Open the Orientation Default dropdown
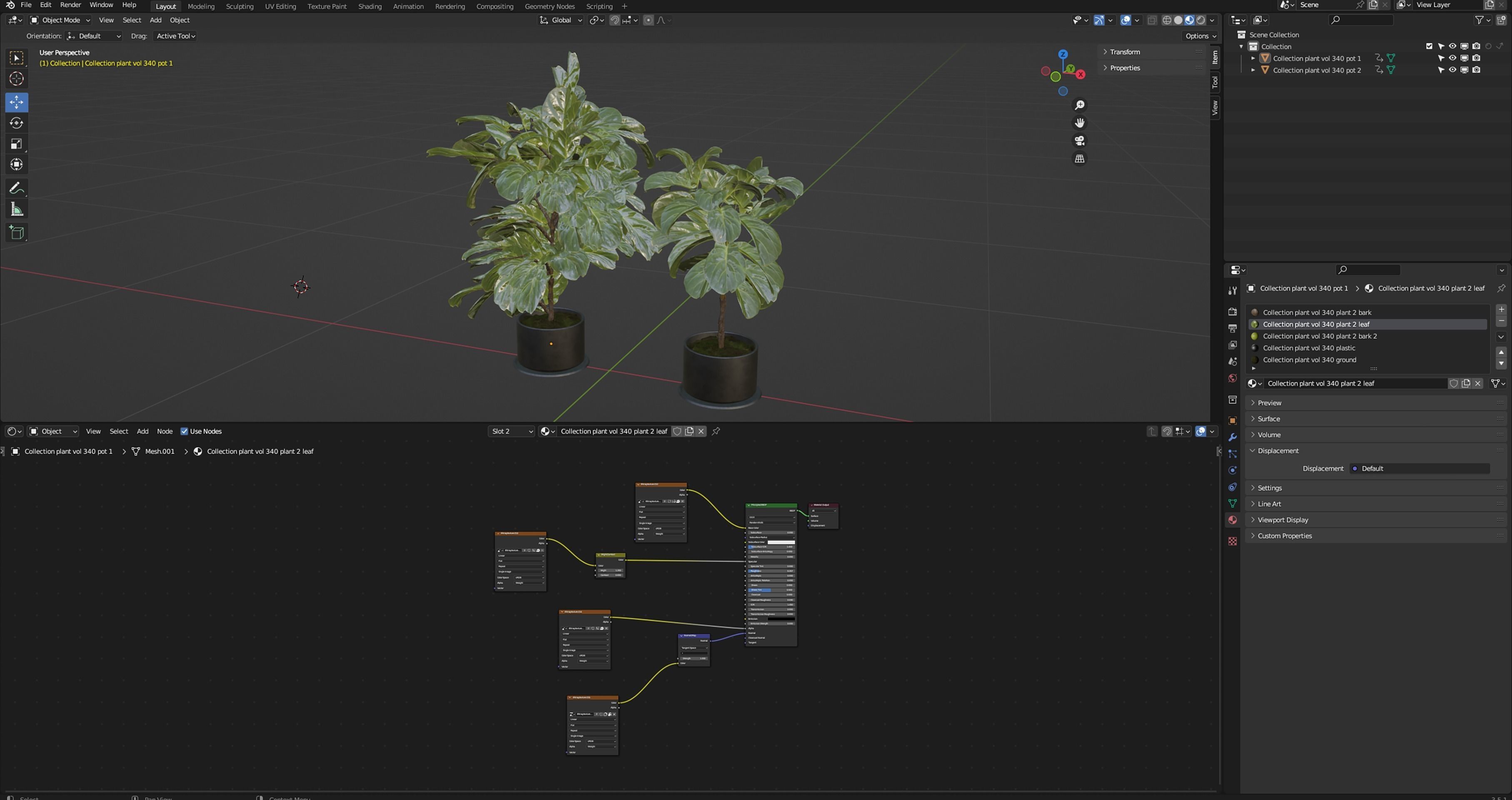The height and width of the screenshot is (800, 1512). [x=93, y=36]
